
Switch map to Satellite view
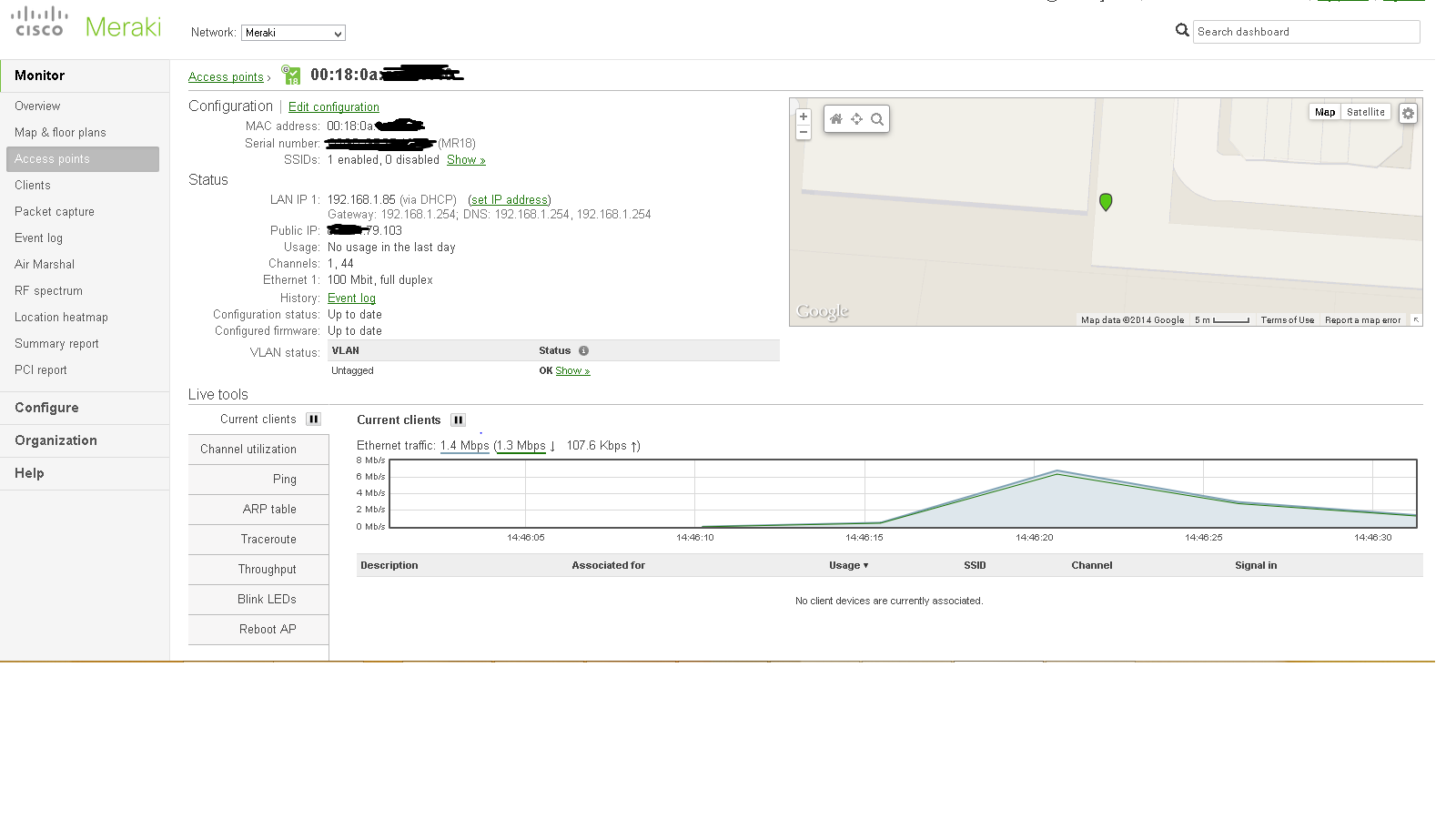click(1366, 112)
